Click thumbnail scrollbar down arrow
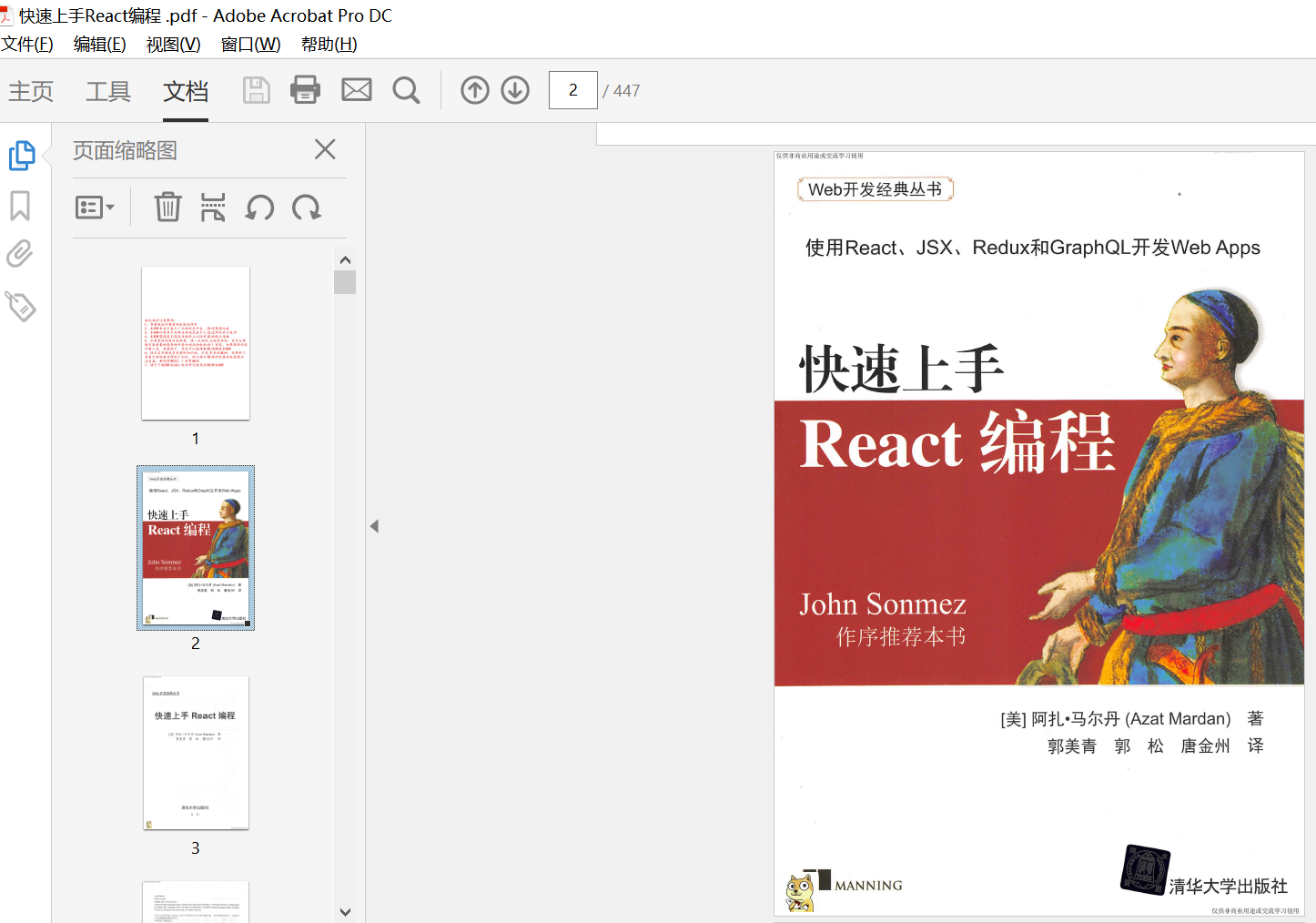 345,911
